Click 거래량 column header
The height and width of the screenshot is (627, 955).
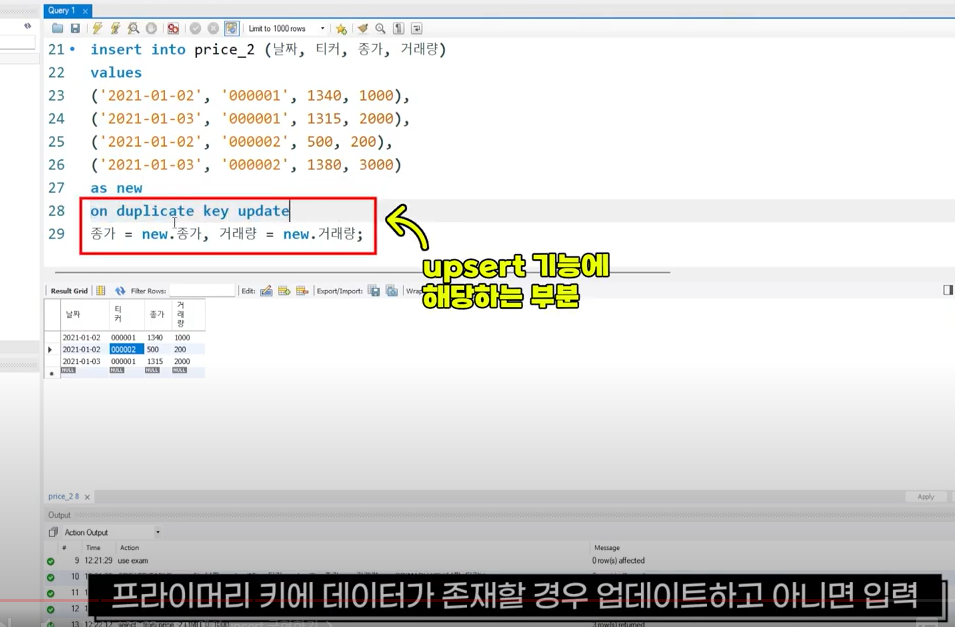(188, 314)
